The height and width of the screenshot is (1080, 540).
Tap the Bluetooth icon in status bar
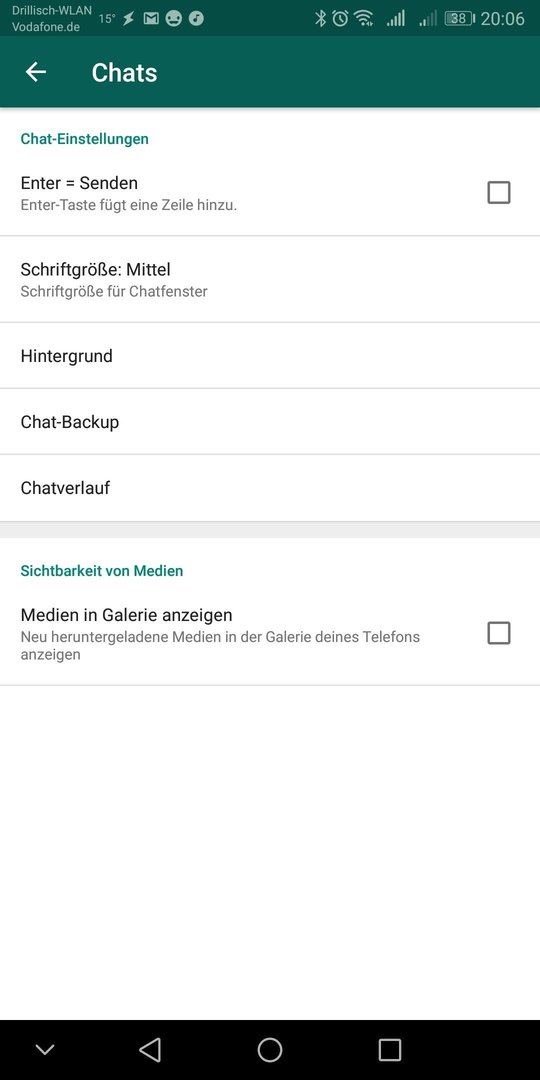tap(320, 19)
